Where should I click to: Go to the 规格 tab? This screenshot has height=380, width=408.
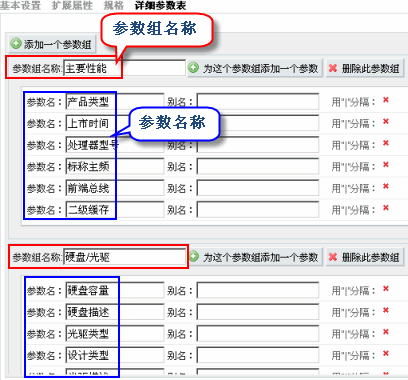coord(113,5)
